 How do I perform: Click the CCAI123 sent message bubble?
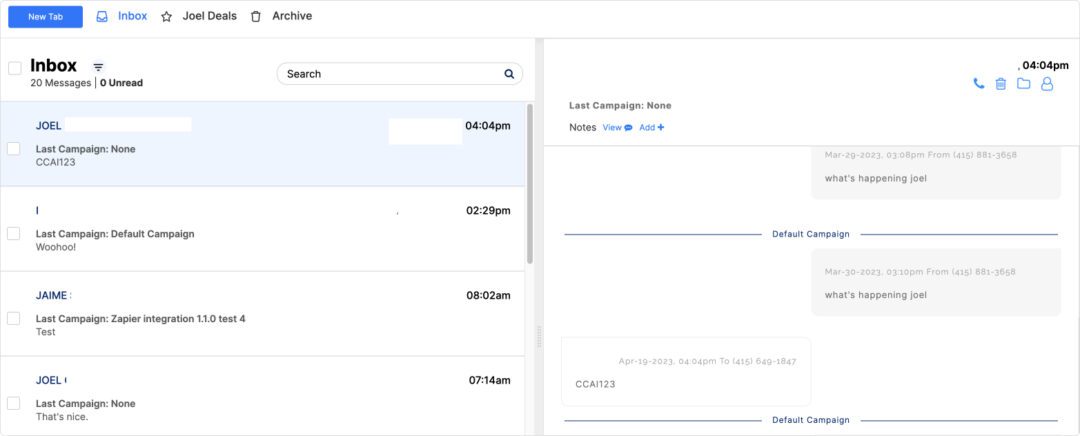[x=686, y=371]
